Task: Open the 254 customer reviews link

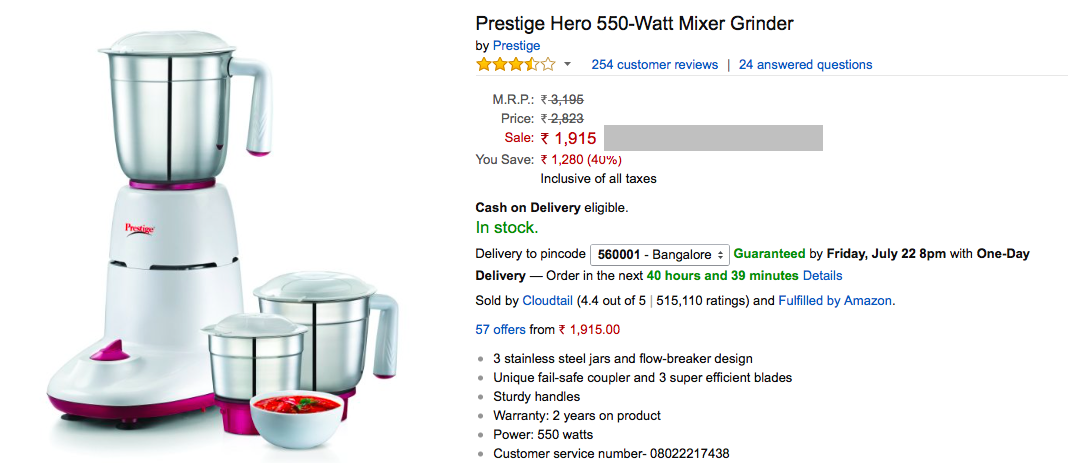Action: 654,65
